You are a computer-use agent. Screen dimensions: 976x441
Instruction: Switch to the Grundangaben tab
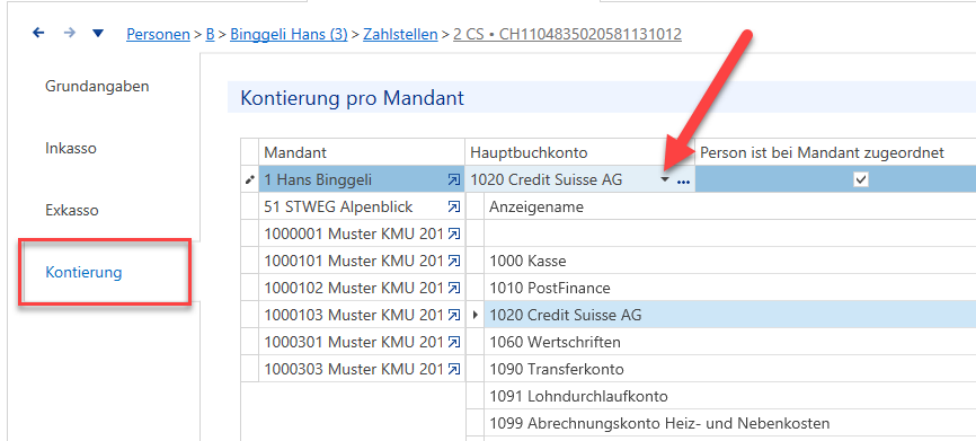[97, 86]
